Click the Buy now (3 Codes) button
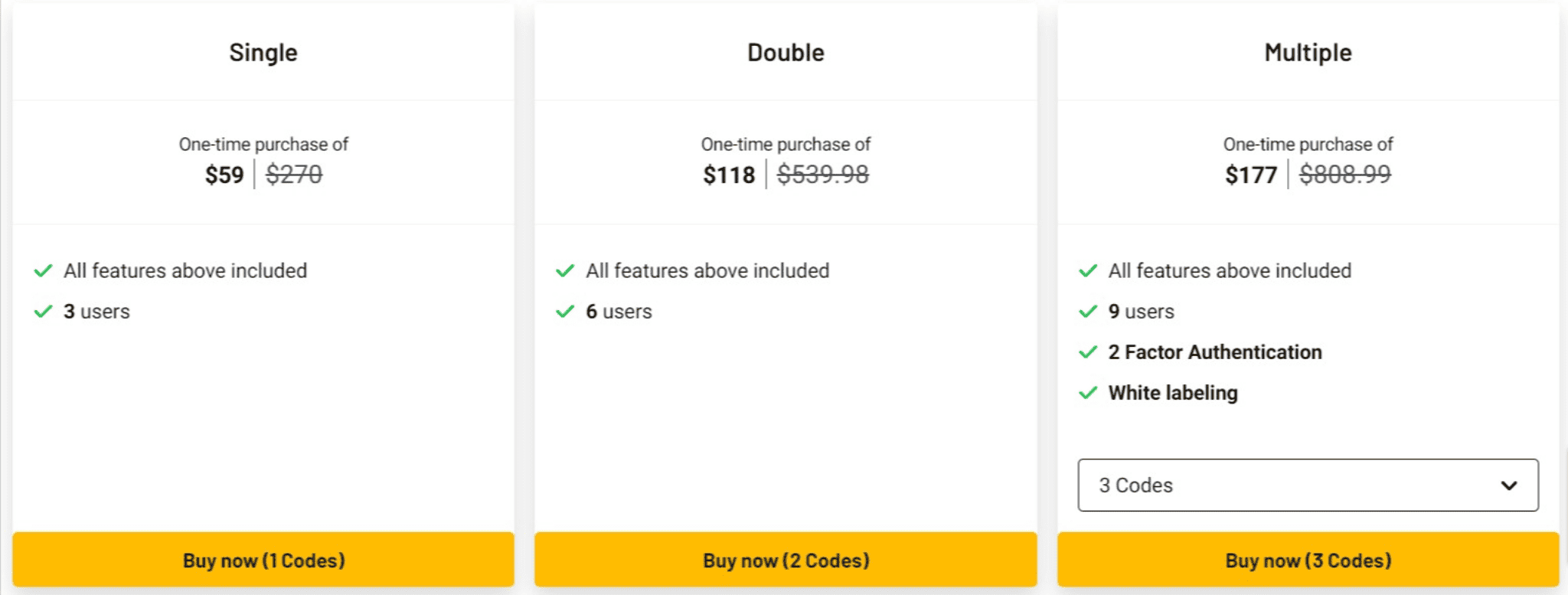This screenshot has width=1568, height=595. [x=1308, y=560]
